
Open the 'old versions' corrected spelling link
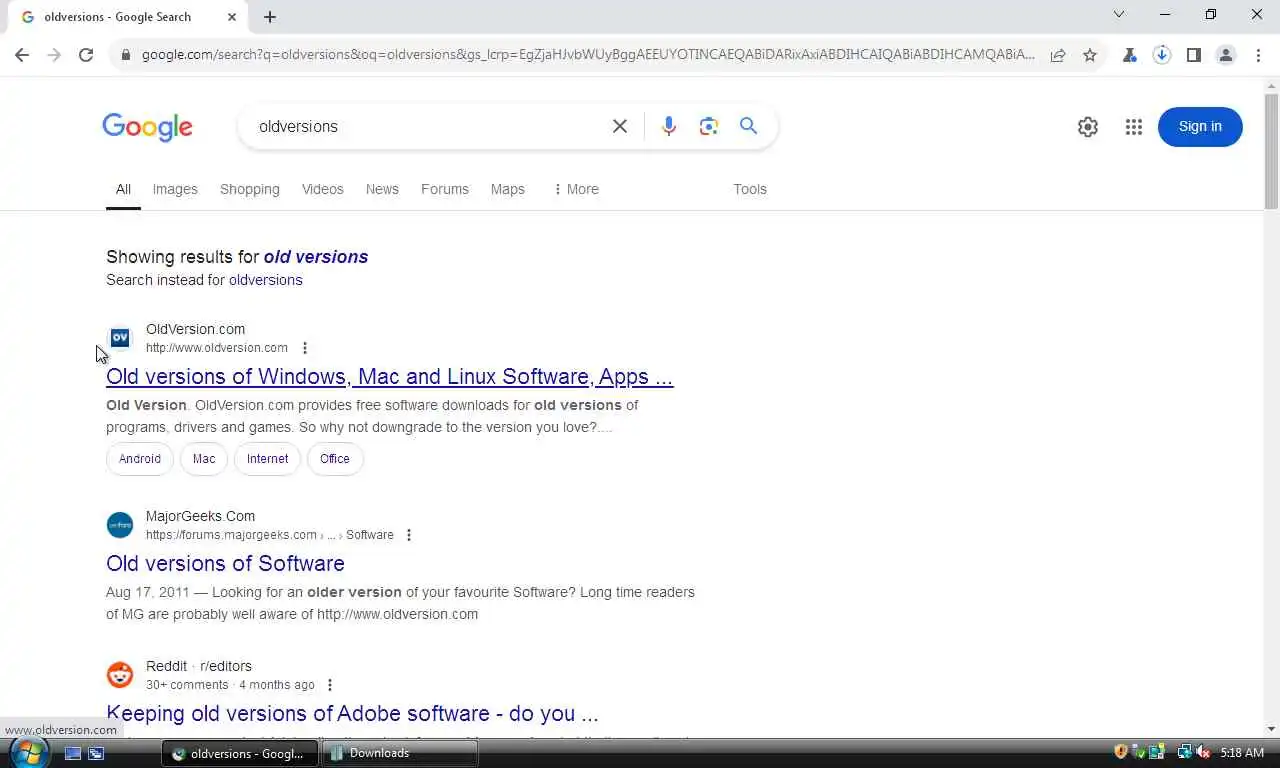click(x=316, y=257)
